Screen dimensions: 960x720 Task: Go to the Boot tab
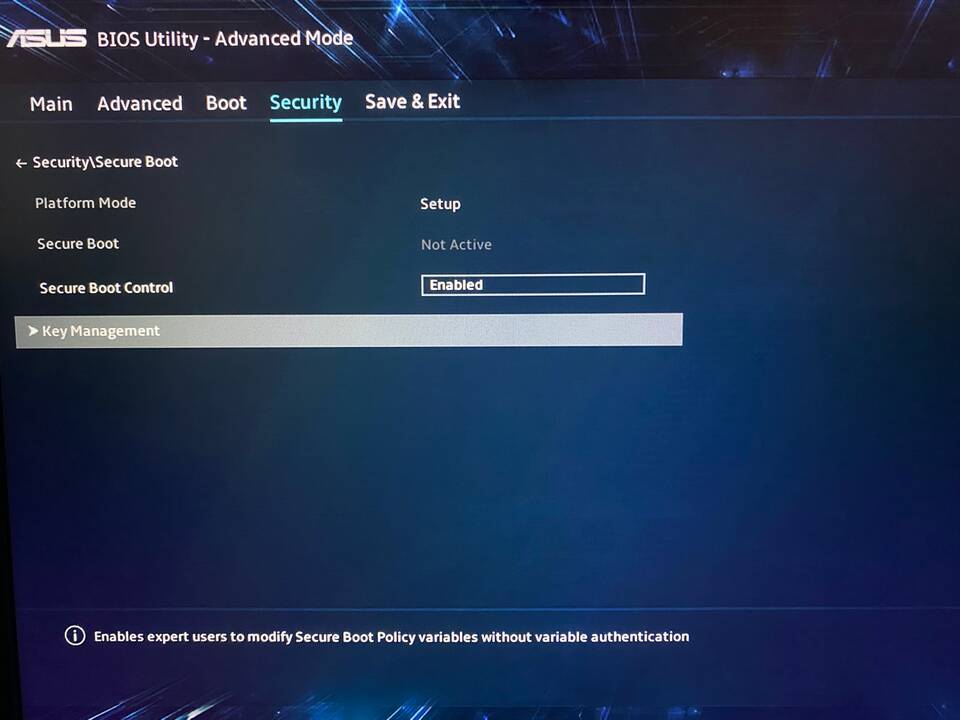tap(226, 103)
